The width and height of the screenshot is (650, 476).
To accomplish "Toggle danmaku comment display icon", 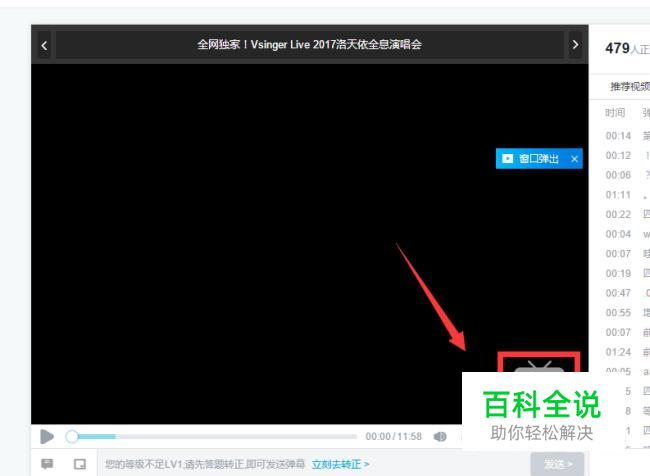I will 47,464.
